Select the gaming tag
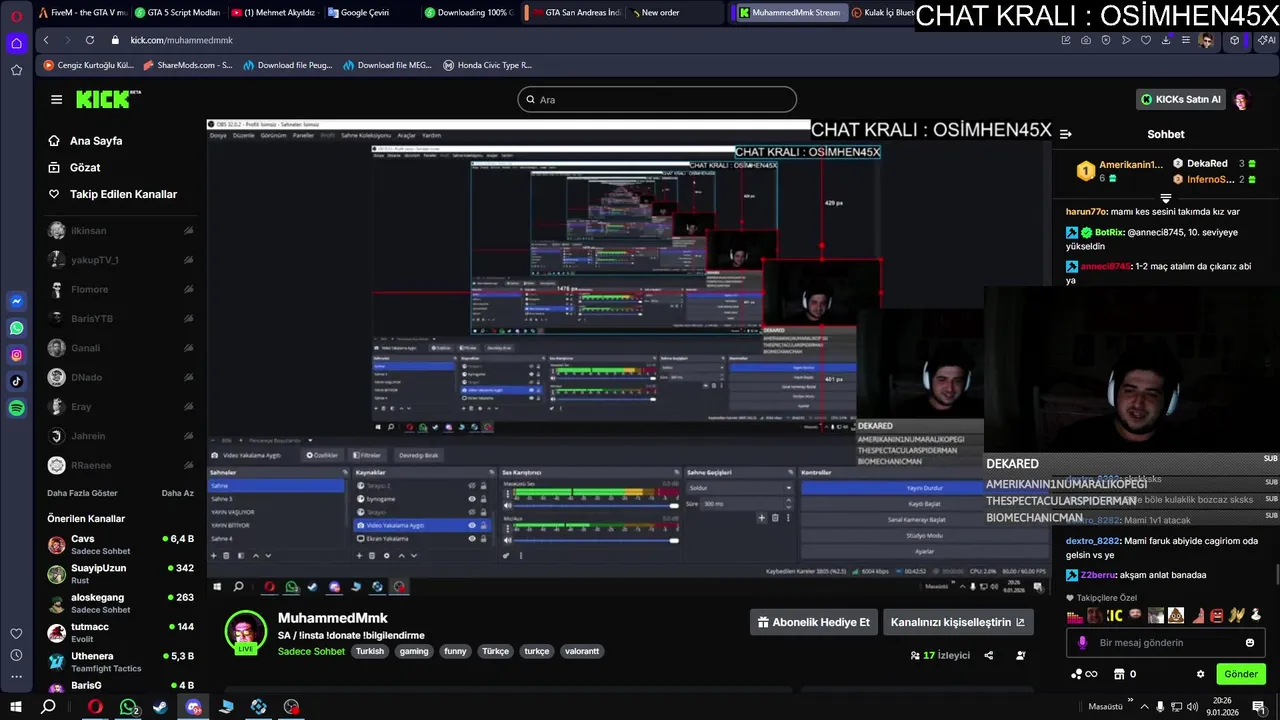The height and width of the screenshot is (720, 1280). tap(414, 651)
